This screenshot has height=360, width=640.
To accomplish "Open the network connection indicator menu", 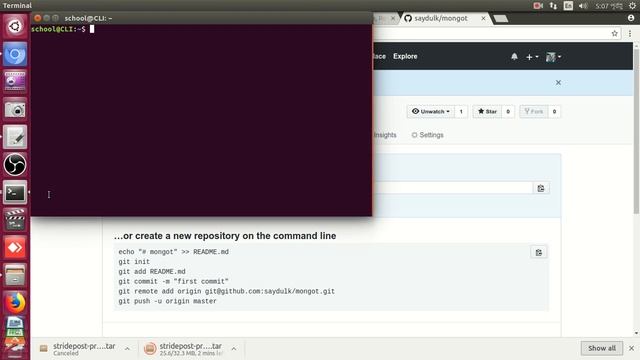I will (553, 6).
